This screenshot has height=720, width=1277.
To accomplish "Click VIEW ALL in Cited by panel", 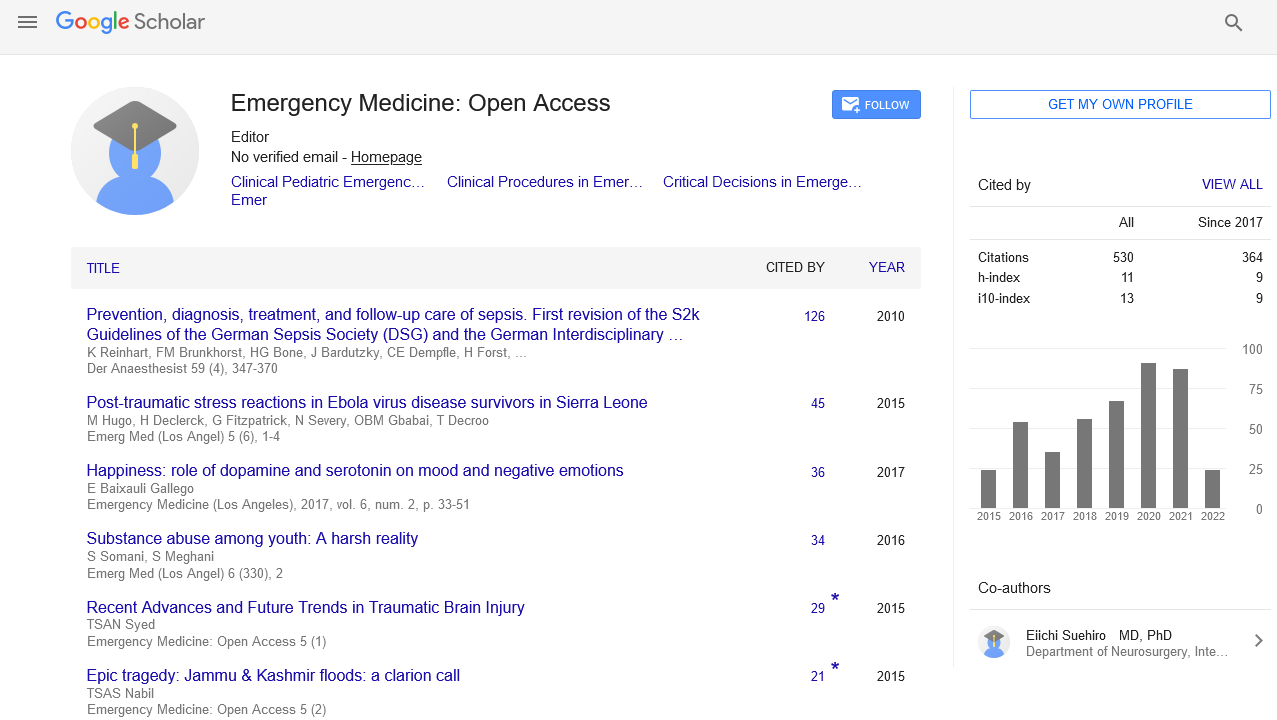I will point(1232,185).
